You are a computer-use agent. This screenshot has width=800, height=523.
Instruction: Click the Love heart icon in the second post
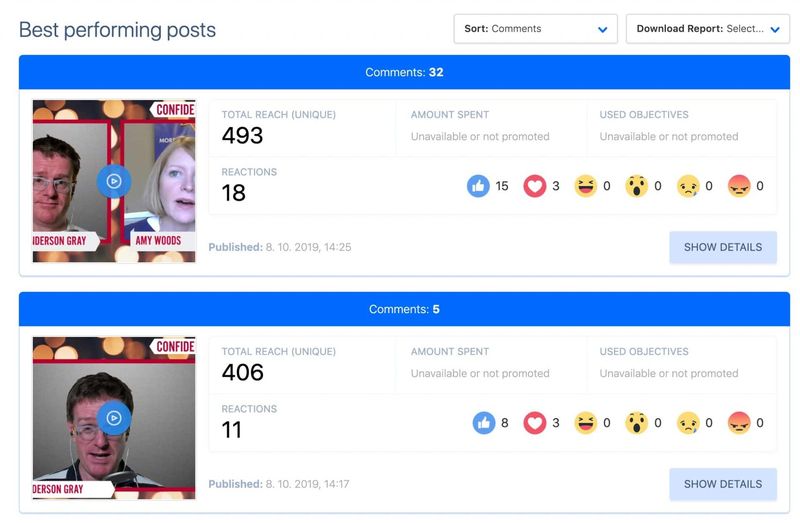coord(535,423)
